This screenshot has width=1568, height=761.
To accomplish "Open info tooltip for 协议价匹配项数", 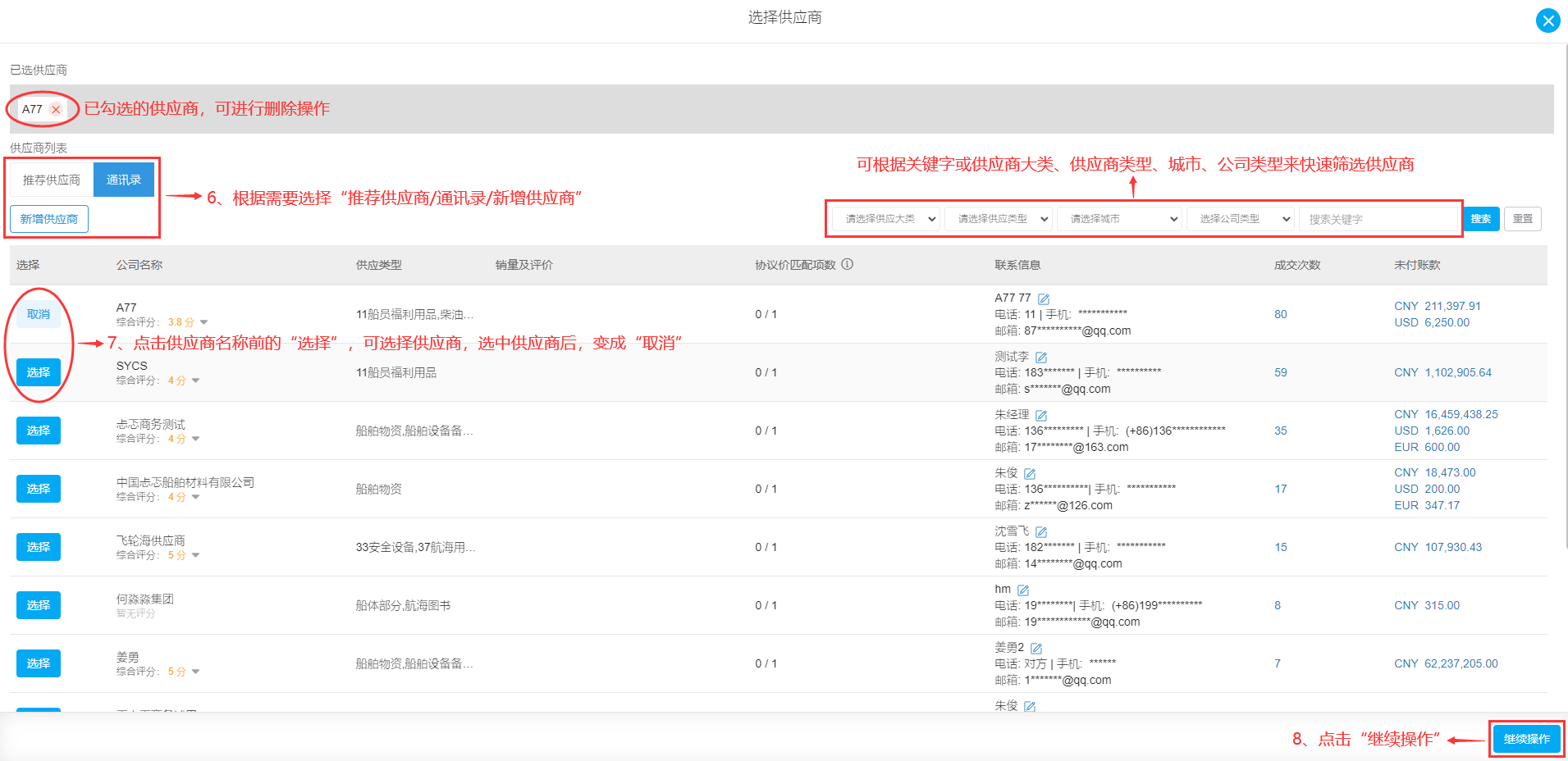I will [x=848, y=264].
